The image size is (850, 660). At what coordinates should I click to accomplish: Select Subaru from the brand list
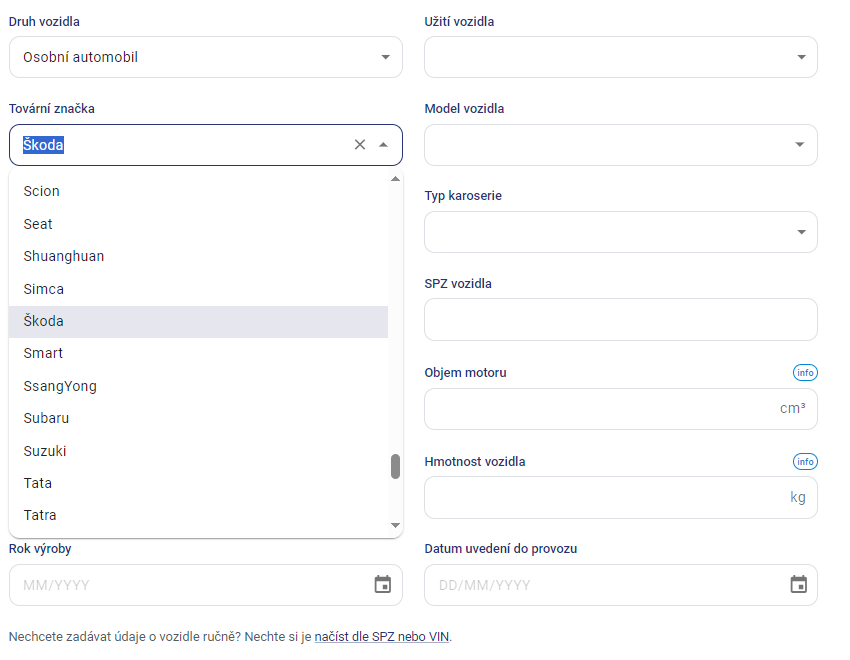pyautogui.click(x=198, y=418)
